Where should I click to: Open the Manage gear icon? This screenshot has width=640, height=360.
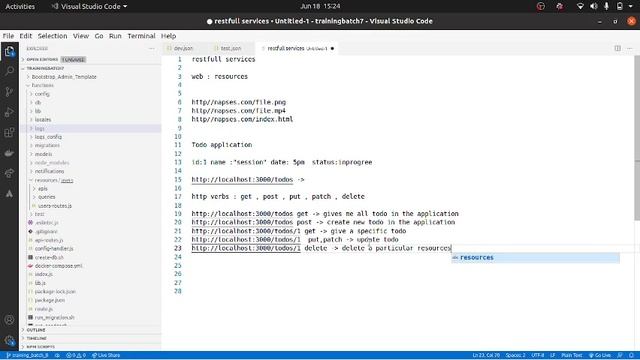[9, 340]
